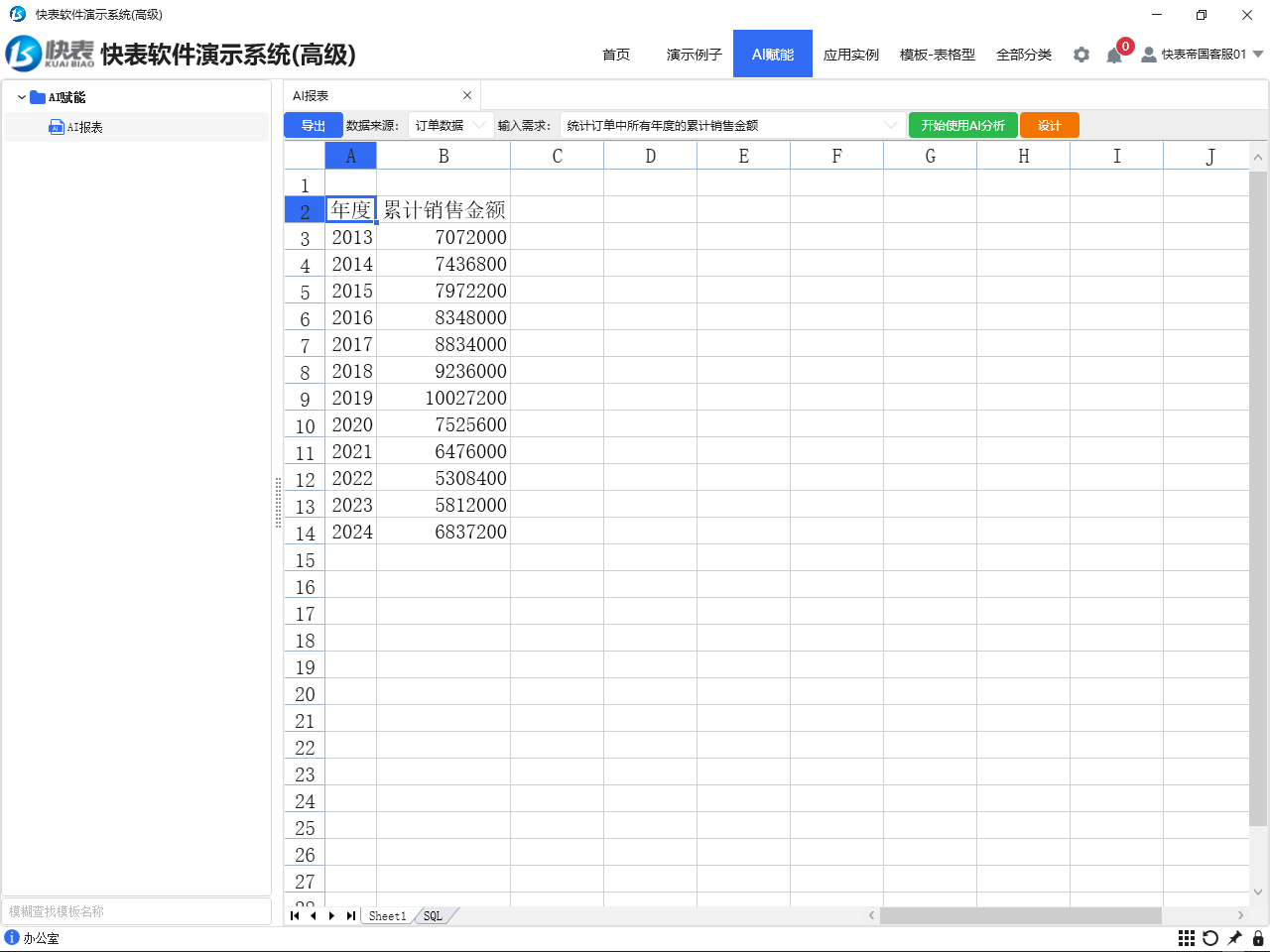Screen dimensions: 1270x952
Task: Select the AI赋能 menu tab
Action: pyautogui.click(x=773, y=54)
